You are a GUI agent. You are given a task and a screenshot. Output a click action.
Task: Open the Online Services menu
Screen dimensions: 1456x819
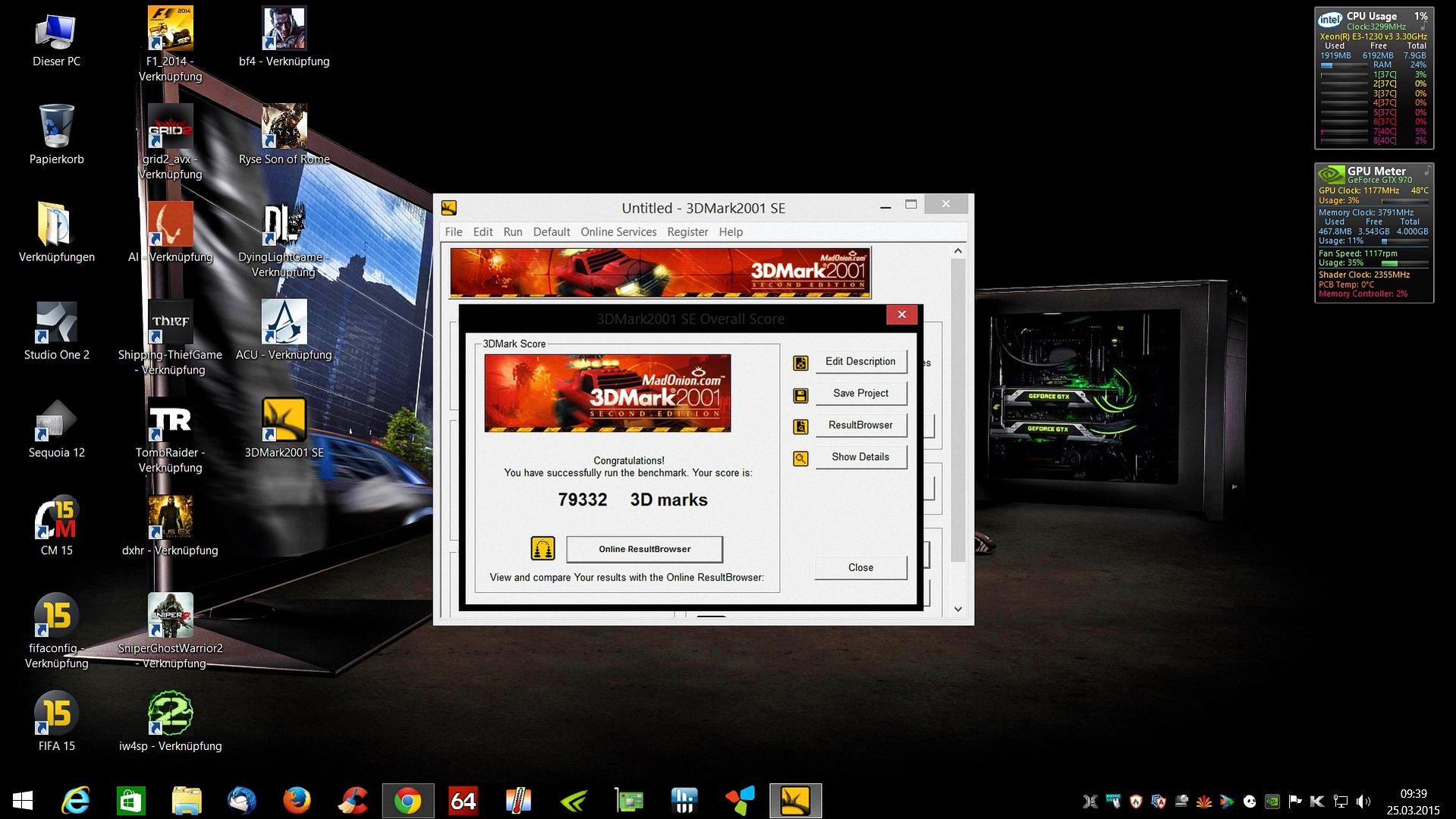pos(618,232)
